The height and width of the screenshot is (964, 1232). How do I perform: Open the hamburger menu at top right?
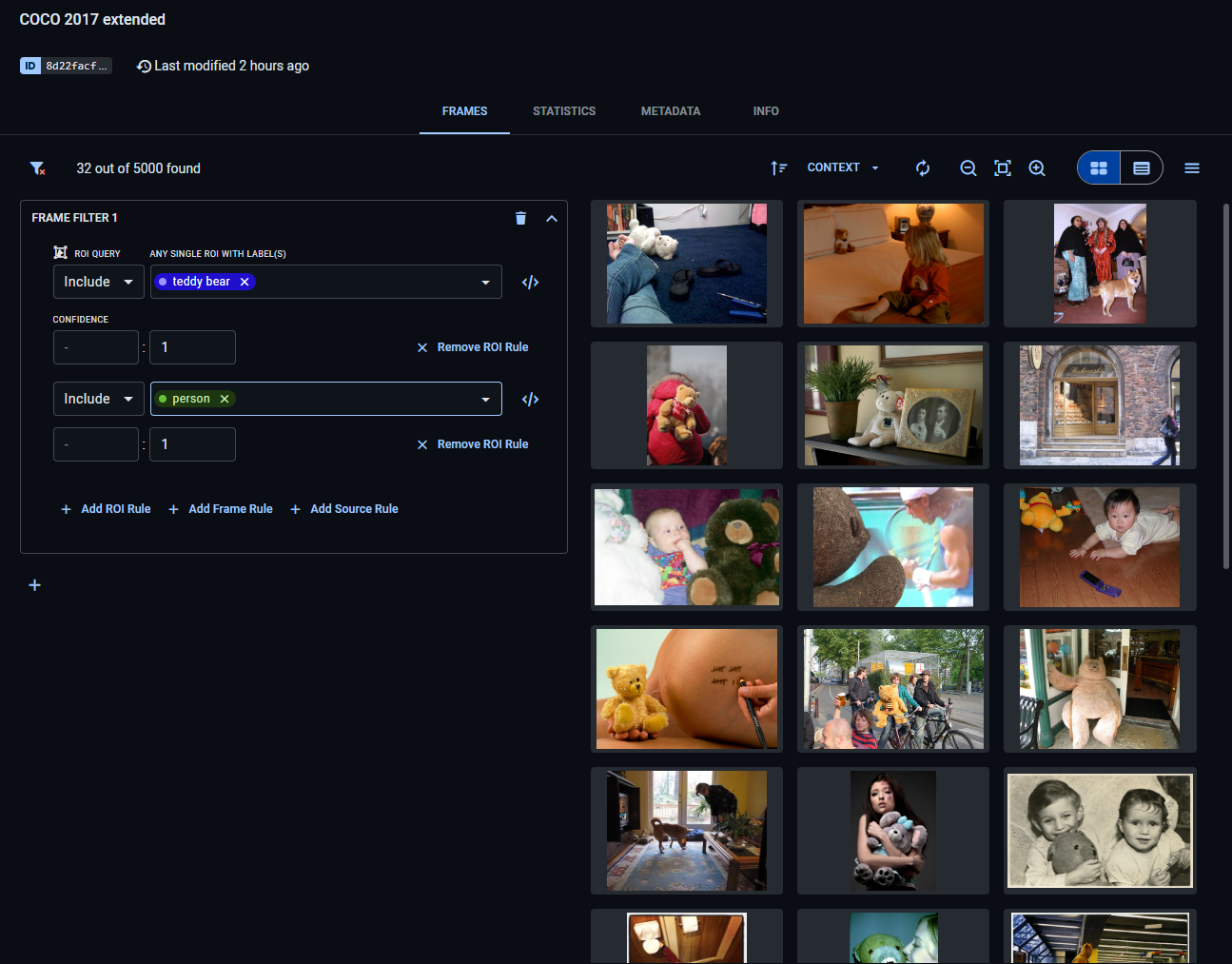[x=1191, y=168]
